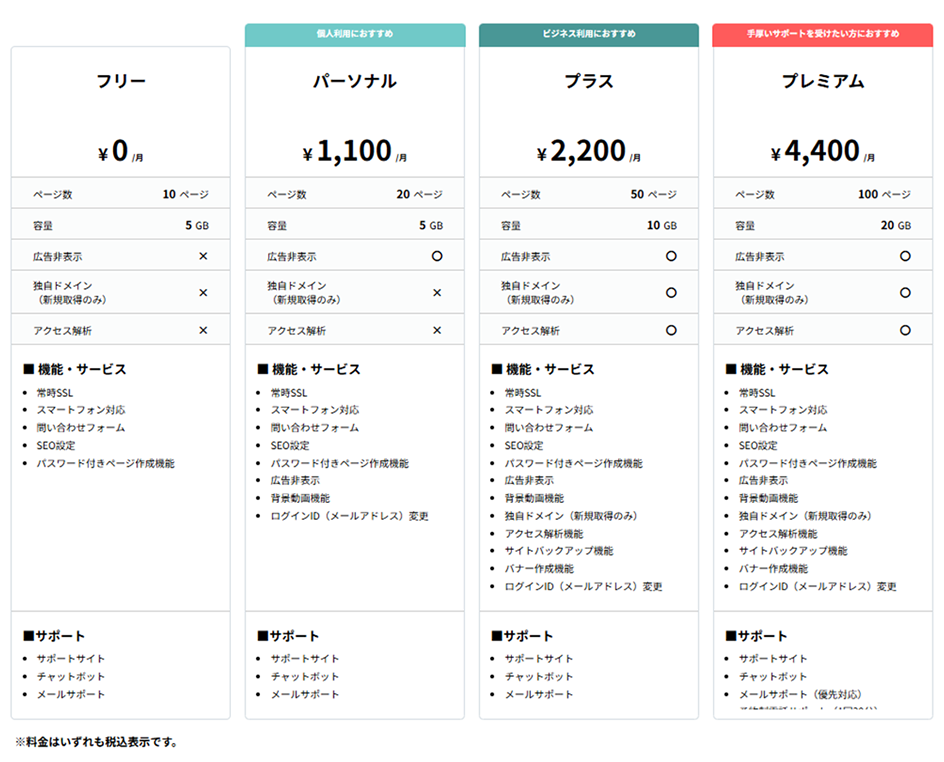Image resolution: width=944 pixels, height=762 pixels.
Task: Click the ¥0/月 price
Action: 121,150
